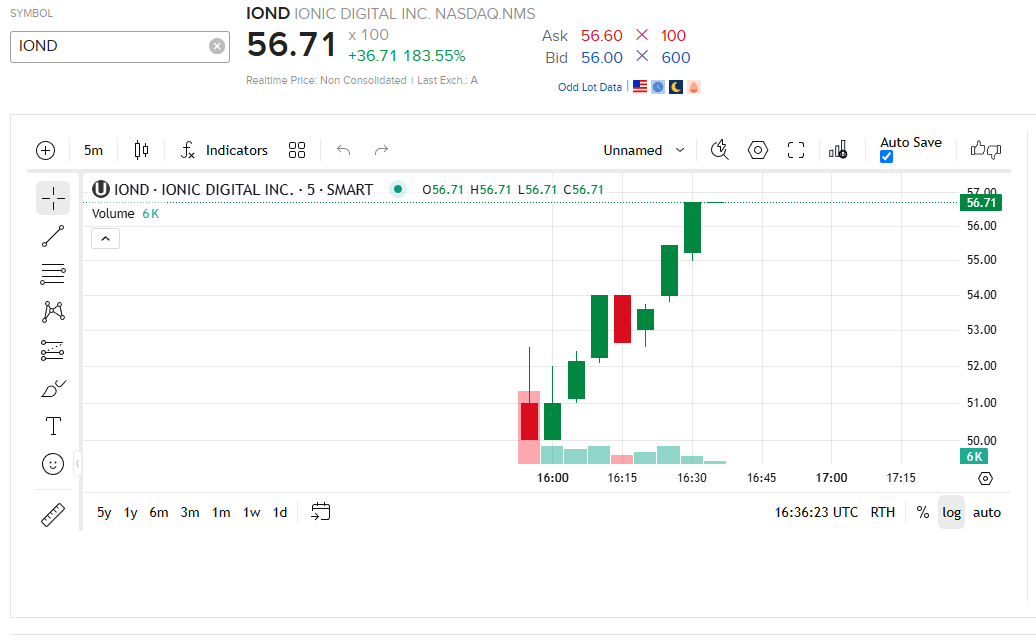Viewport: 1036px width, 640px height.
Task: Click the compare or add symbol plus icon
Action: [45, 151]
